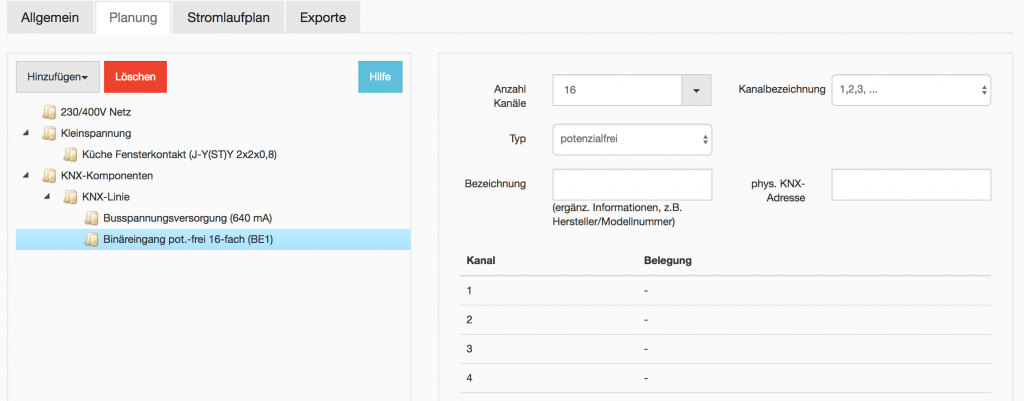The width and height of the screenshot is (1024, 401).
Task: Click channel row 4 in the table
Action: point(726,377)
